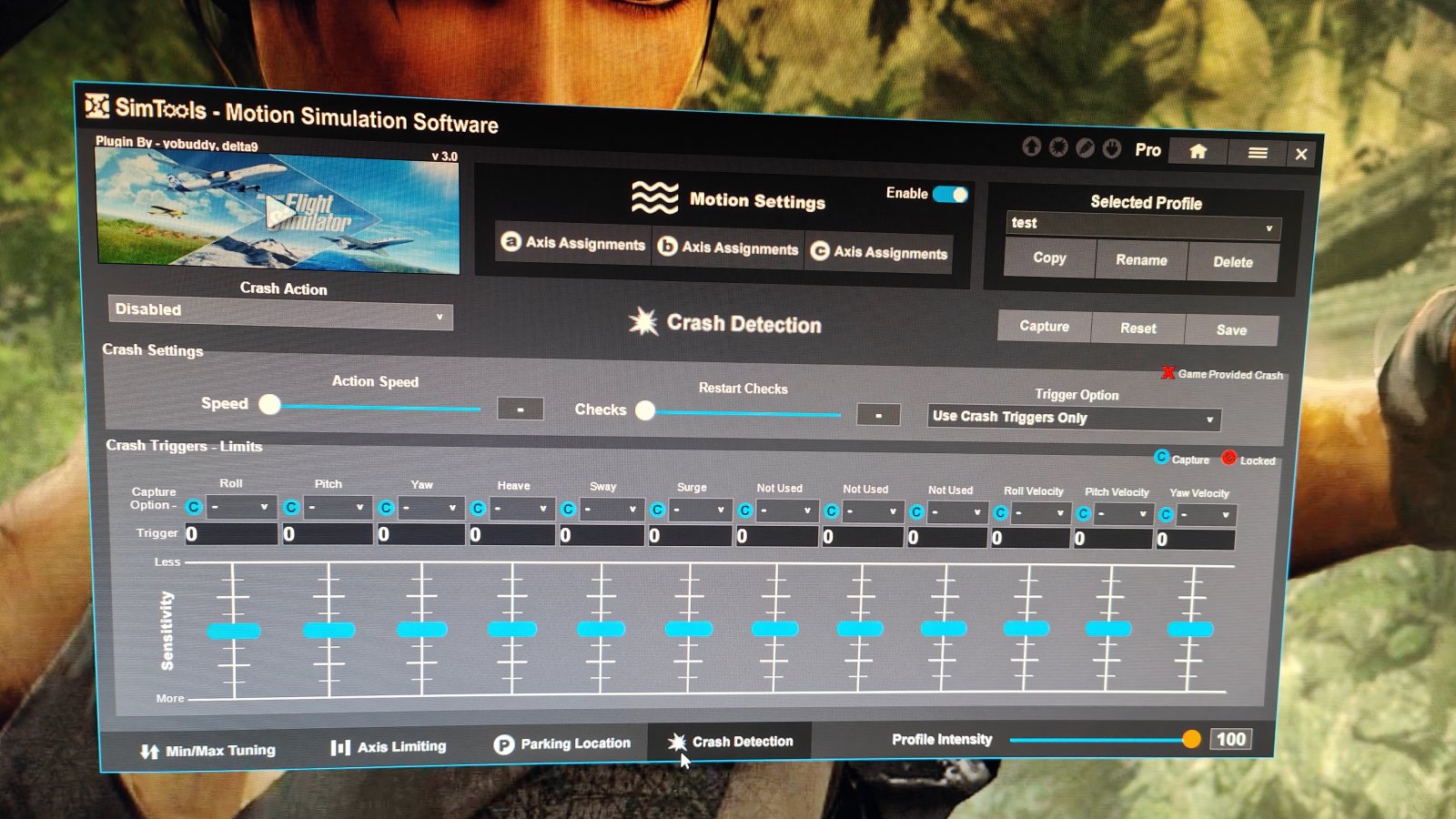Open the Pitch capture option dropdown

(336, 508)
